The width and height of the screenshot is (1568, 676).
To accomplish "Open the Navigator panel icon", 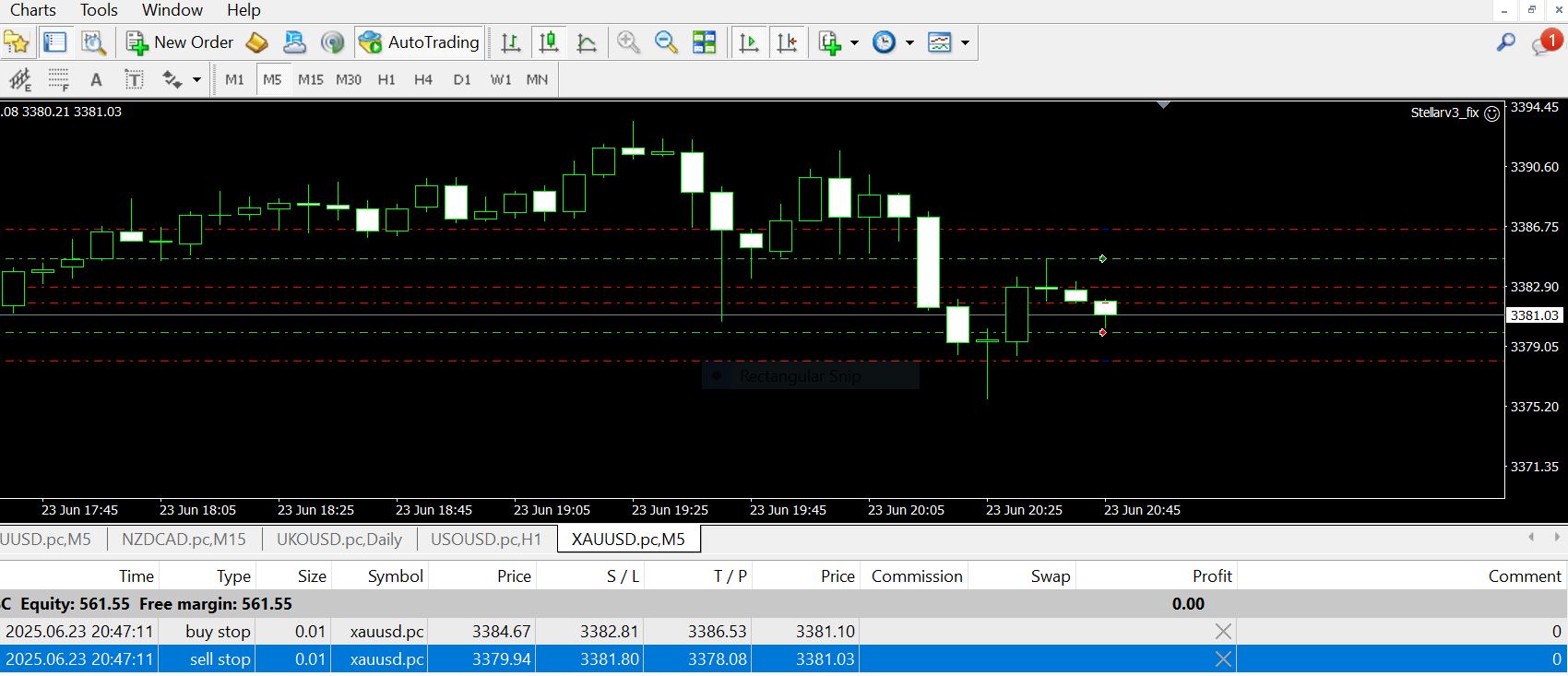I will click(x=17, y=42).
